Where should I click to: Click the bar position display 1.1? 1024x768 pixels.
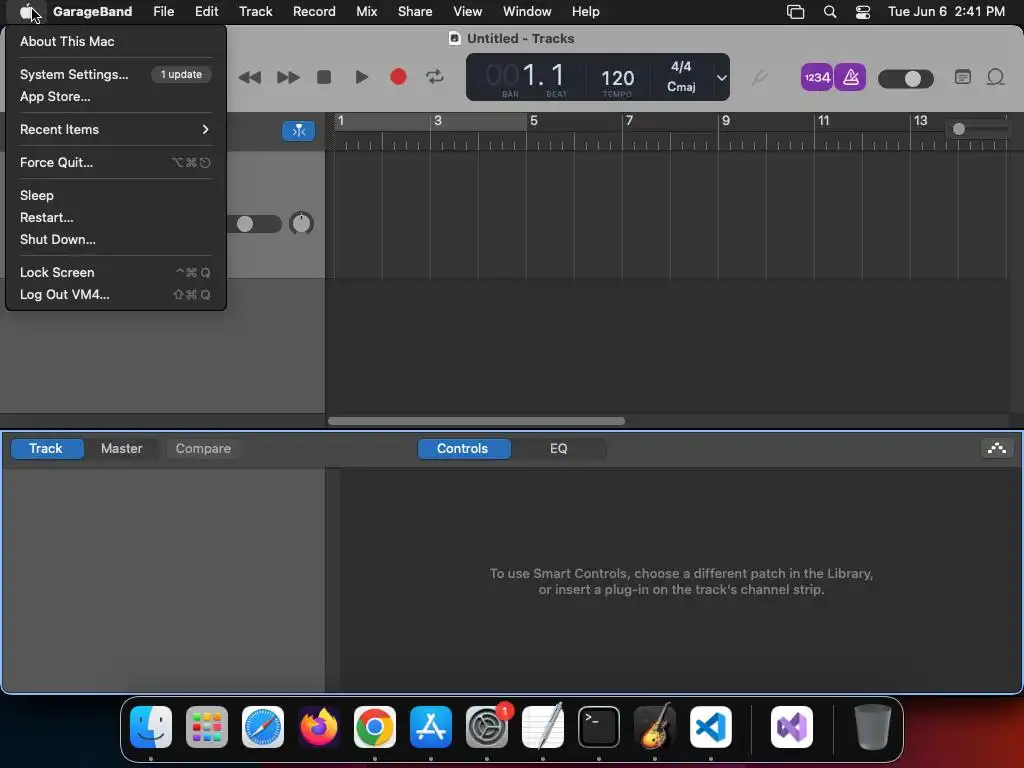coord(543,75)
